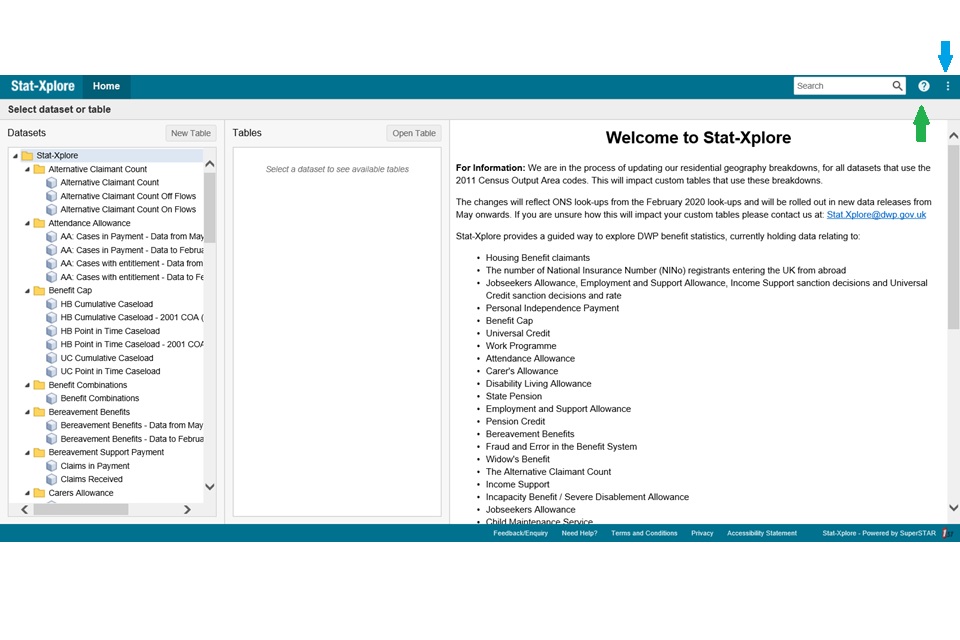Go to the Home tab

coord(106,86)
